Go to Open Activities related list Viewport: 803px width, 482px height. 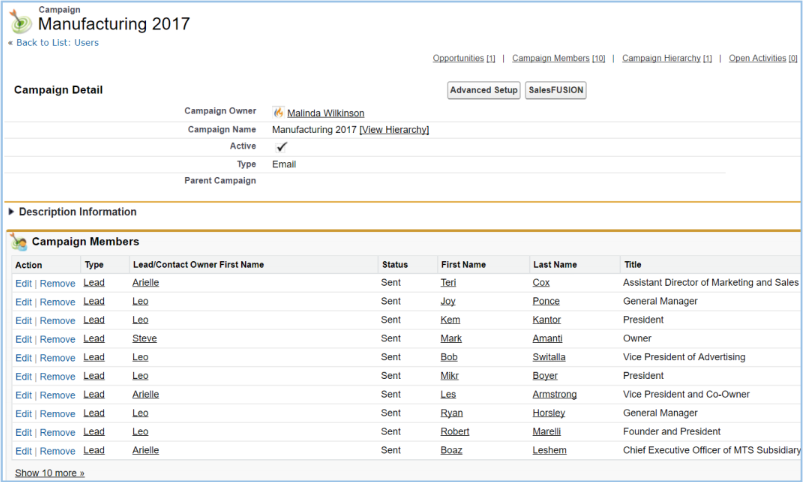762,59
